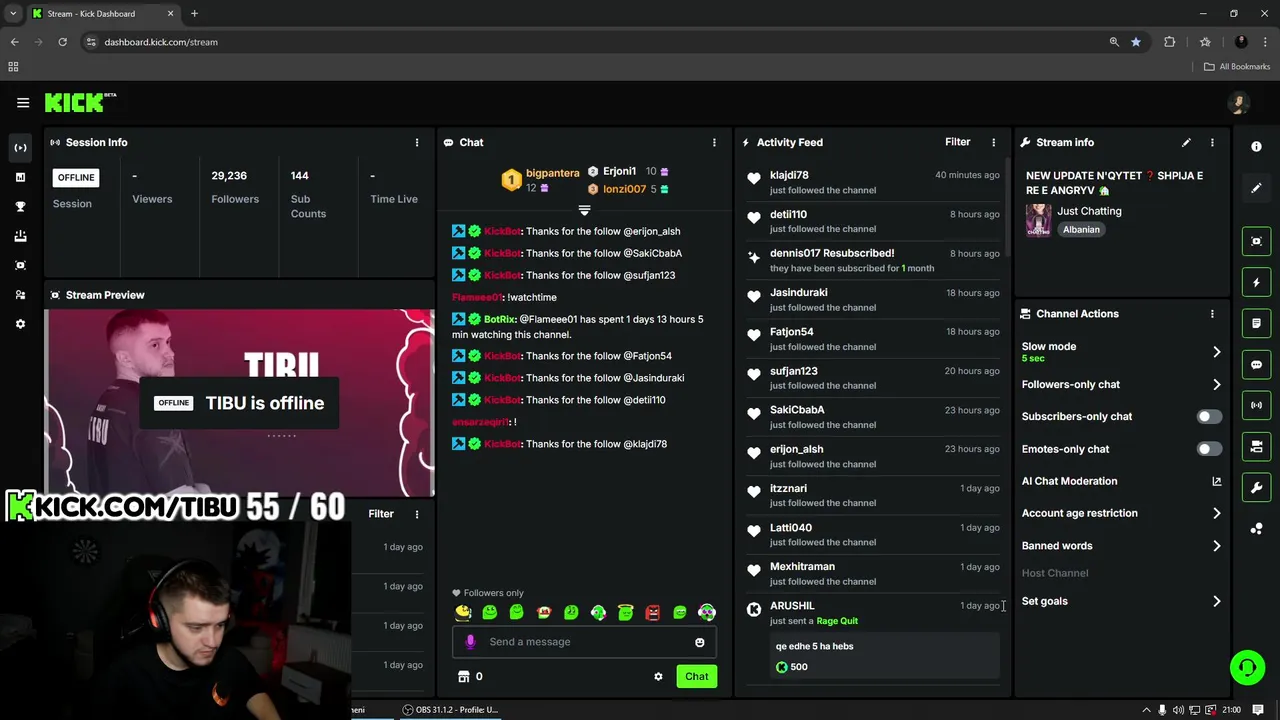
Task: Enable Subscribers-only chat switch
Action: [x=1209, y=417]
